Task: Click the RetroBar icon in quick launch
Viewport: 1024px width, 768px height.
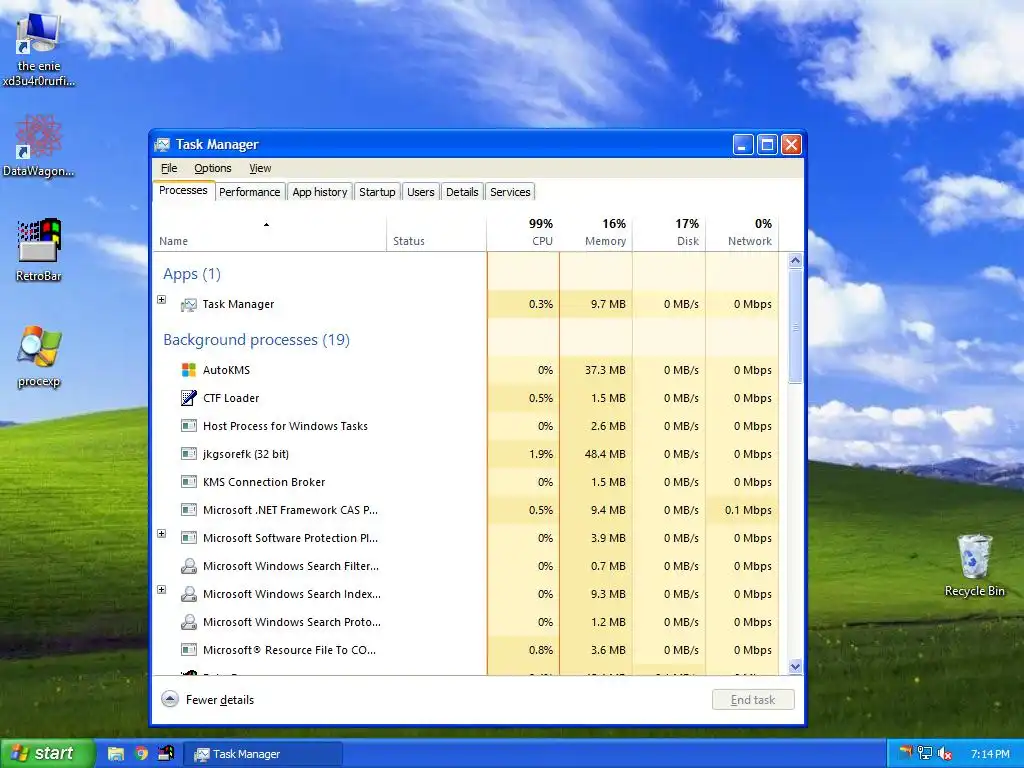Action: pos(166,754)
